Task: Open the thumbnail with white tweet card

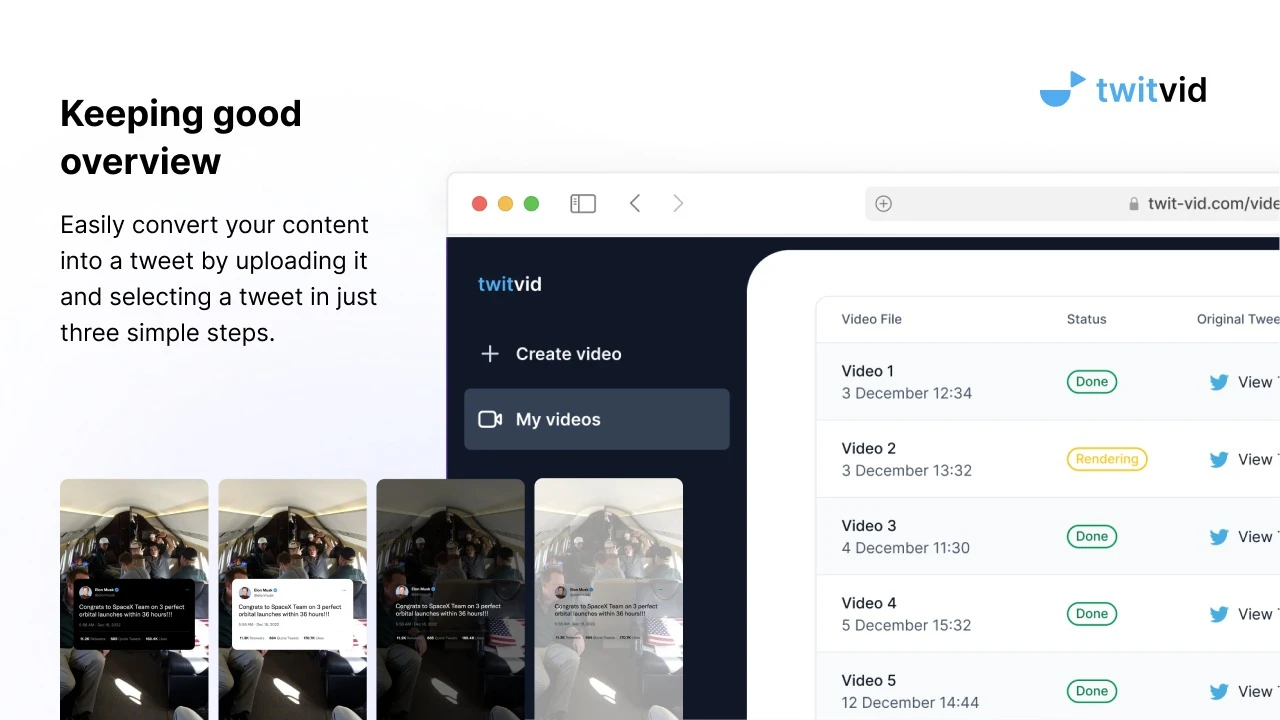Action: click(292, 599)
